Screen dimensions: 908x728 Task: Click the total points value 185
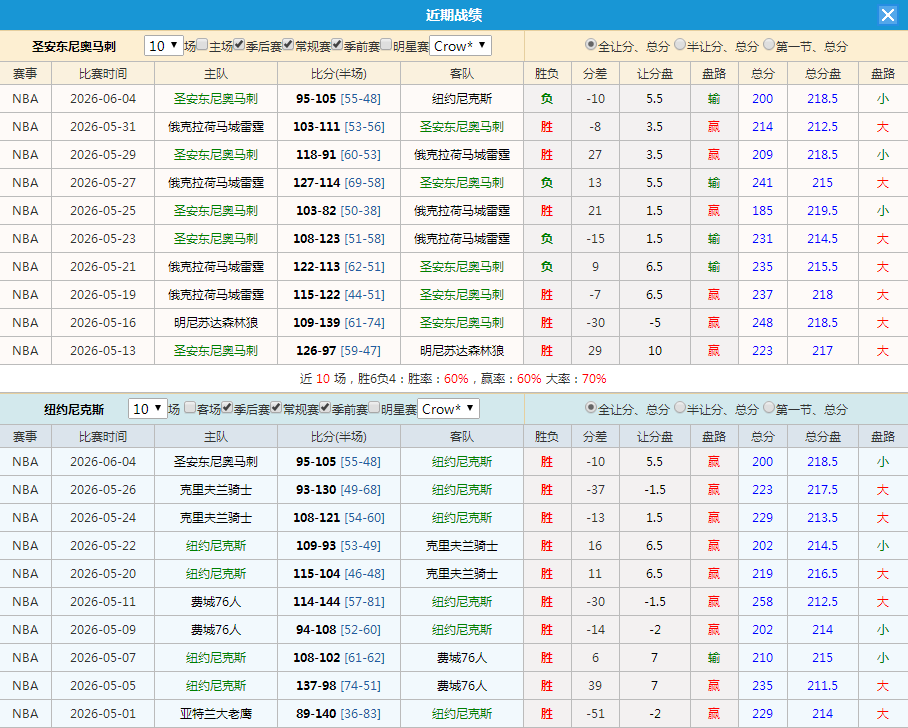[763, 211]
